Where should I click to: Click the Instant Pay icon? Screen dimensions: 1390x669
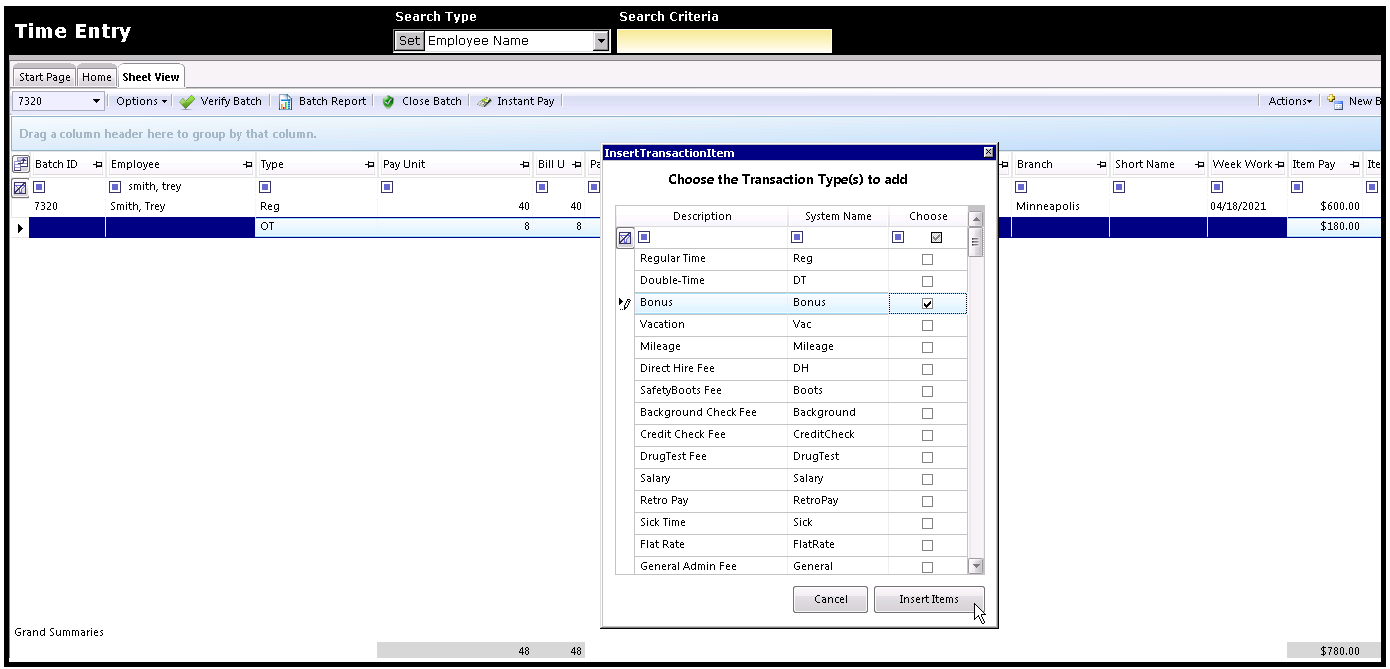(484, 101)
